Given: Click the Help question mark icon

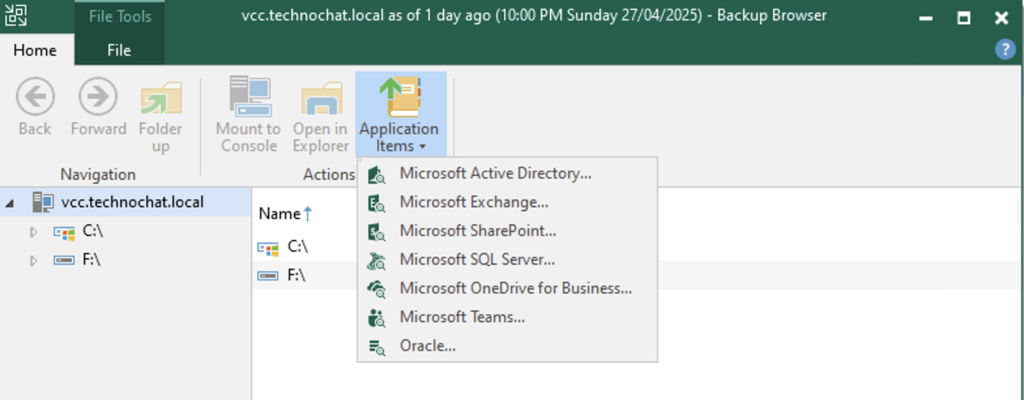Looking at the screenshot, I should (x=1004, y=49).
